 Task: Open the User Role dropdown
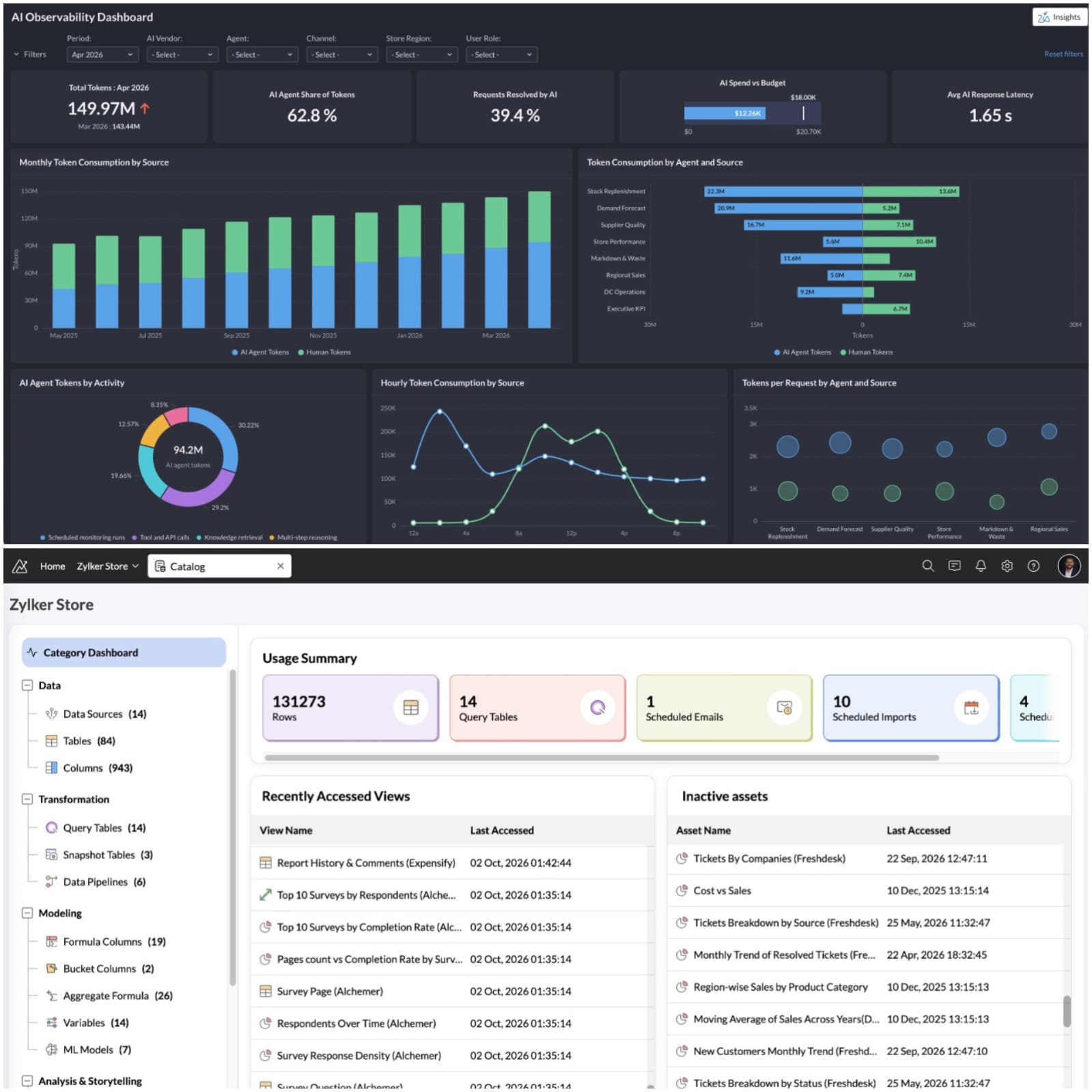pos(501,55)
